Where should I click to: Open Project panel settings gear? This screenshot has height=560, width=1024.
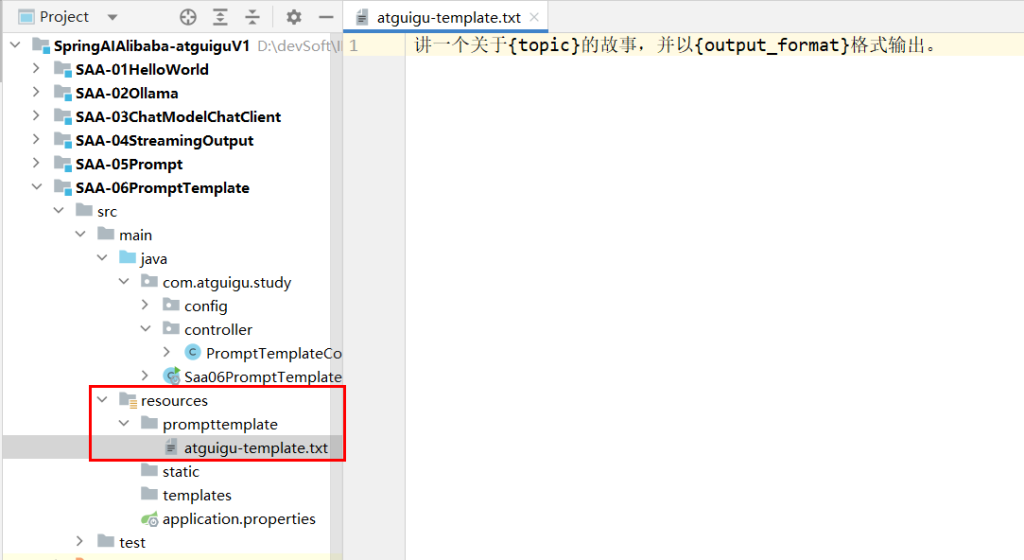293,17
